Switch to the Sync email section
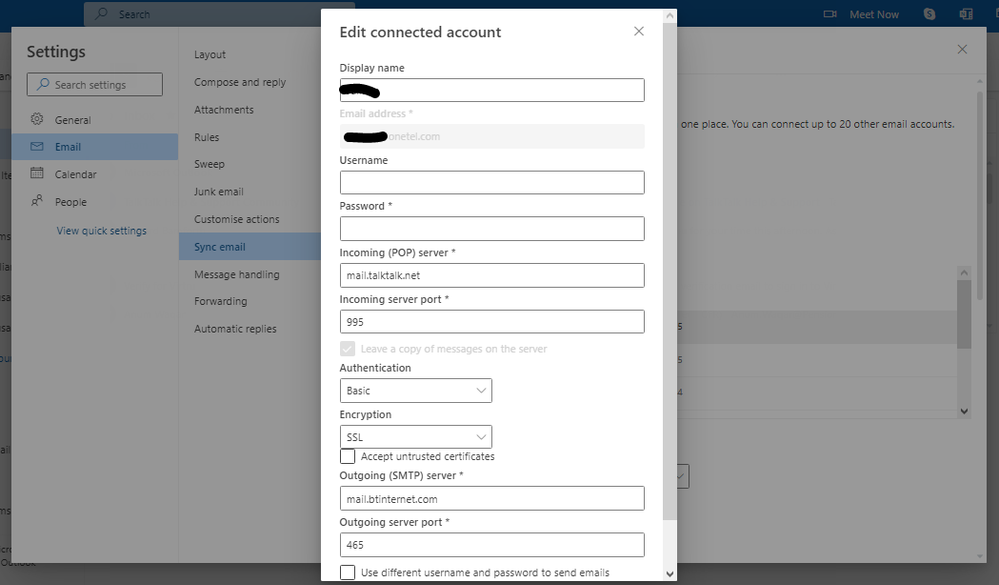The image size is (999, 585). tap(221, 246)
